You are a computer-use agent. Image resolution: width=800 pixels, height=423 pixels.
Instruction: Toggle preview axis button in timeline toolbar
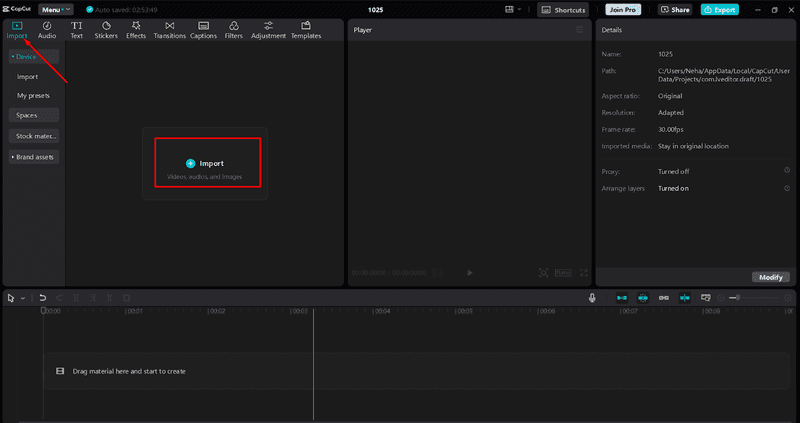685,298
